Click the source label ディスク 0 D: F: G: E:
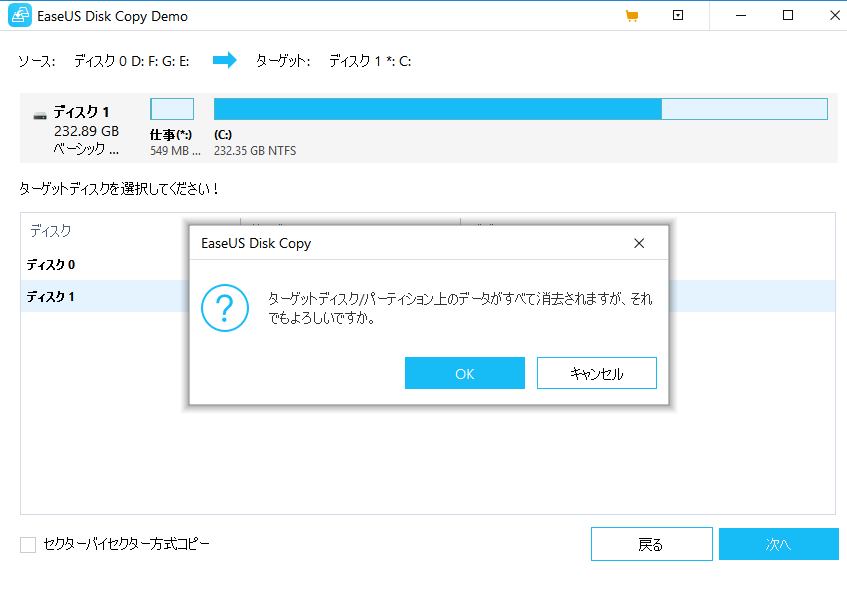Image resolution: width=847 pixels, height=600 pixels. [125, 60]
